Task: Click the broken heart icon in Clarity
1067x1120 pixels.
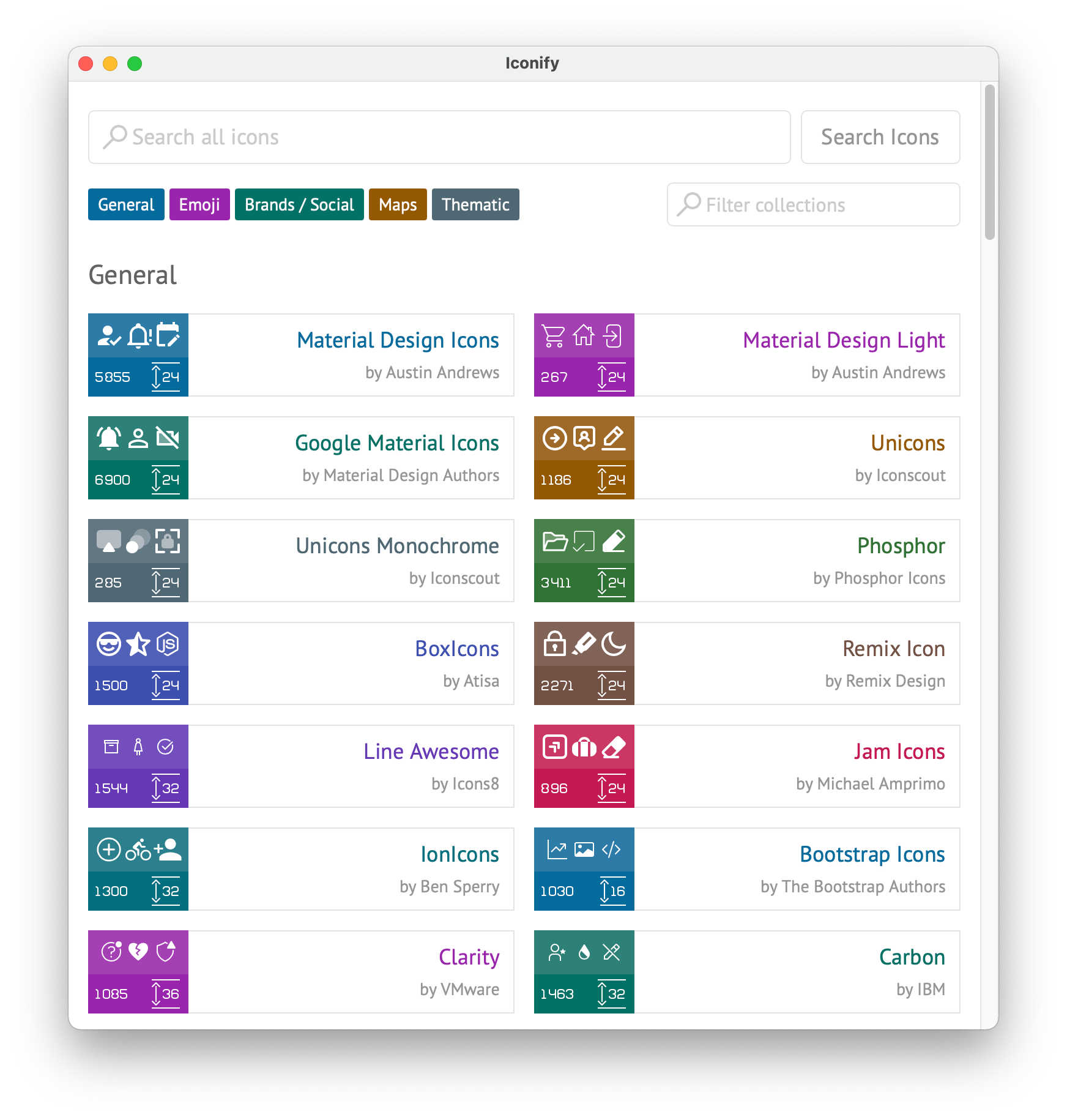Action: pyautogui.click(x=138, y=952)
